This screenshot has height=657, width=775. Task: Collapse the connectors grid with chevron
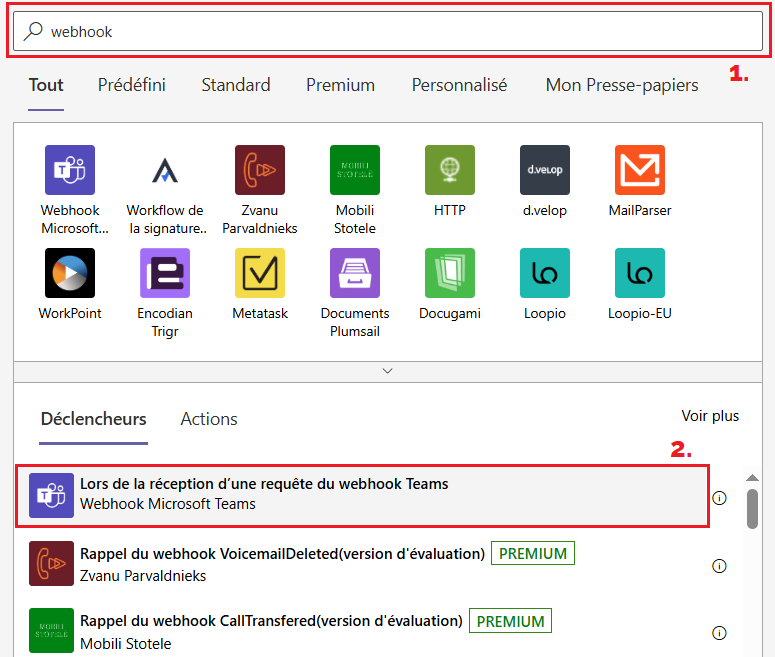tap(388, 370)
